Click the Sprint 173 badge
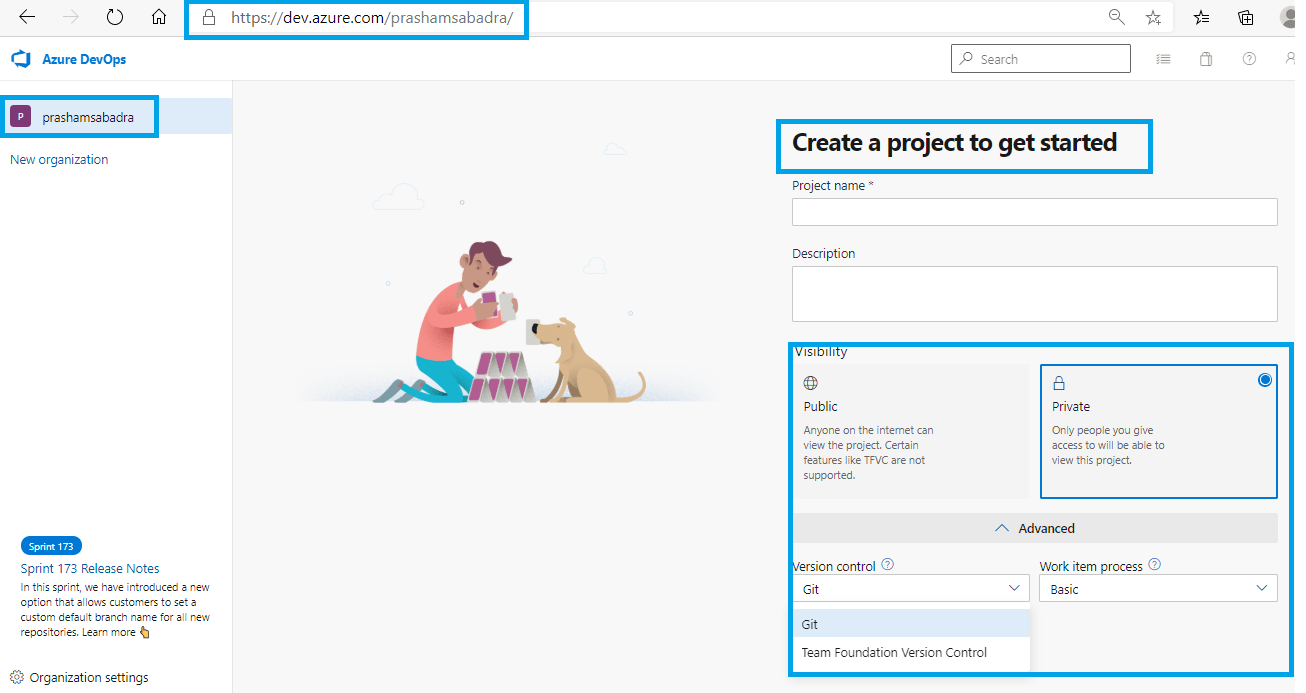This screenshot has width=1306, height=693. coord(51,546)
